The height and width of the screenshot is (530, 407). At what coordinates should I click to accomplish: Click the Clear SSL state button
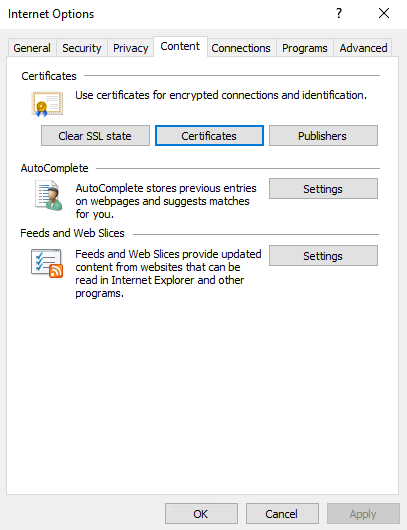[x=95, y=136]
